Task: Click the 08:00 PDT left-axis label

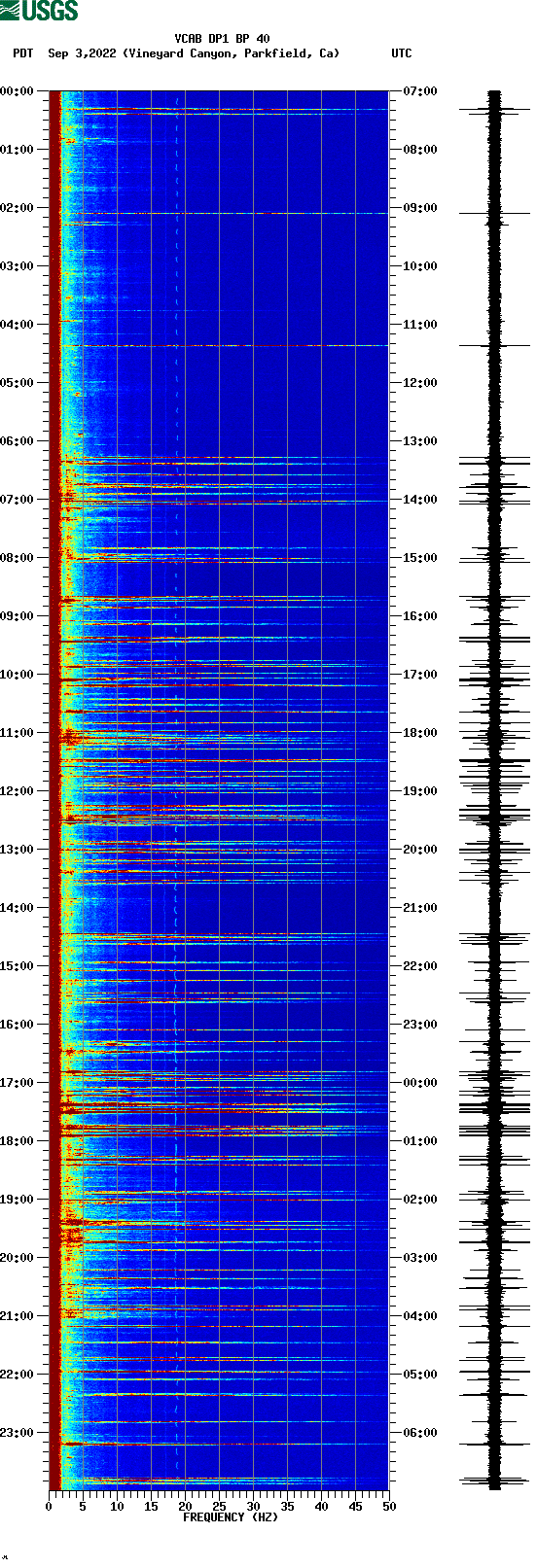Action: (18, 558)
